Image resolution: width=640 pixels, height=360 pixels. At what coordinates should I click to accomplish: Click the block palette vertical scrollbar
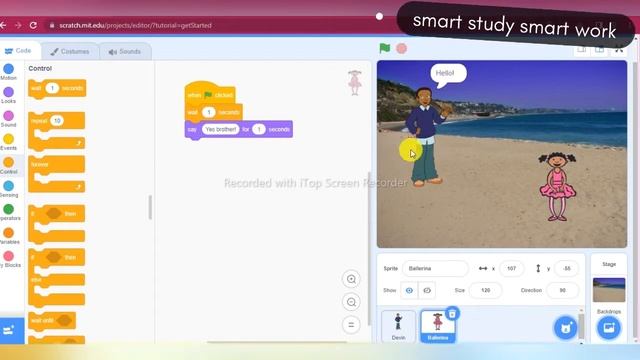[x=150, y=207]
